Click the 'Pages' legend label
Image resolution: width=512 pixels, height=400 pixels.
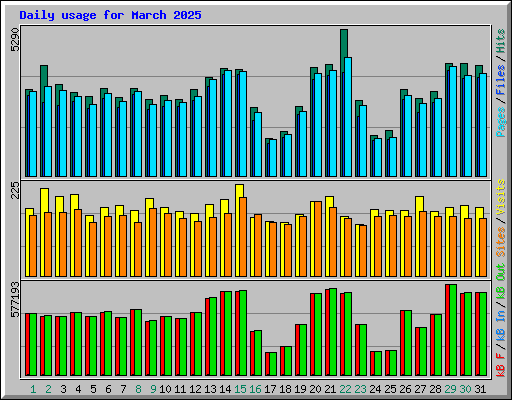pos(501,122)
